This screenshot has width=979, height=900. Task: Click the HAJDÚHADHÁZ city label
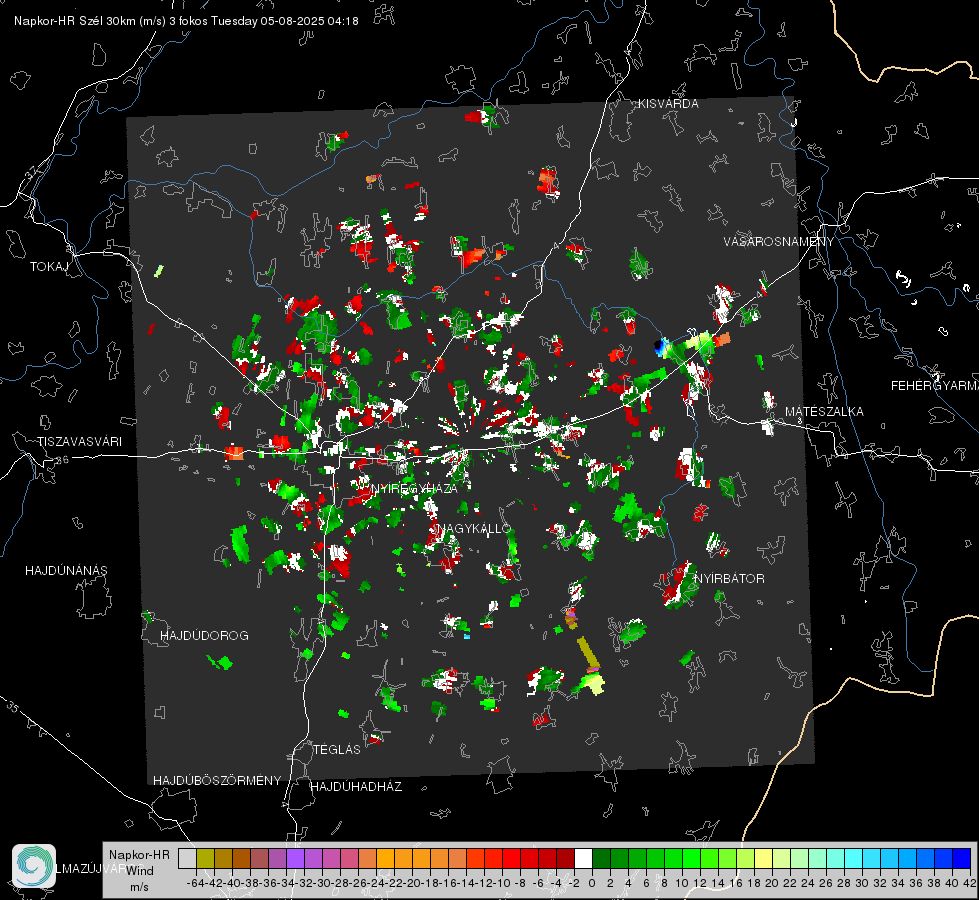356,786
